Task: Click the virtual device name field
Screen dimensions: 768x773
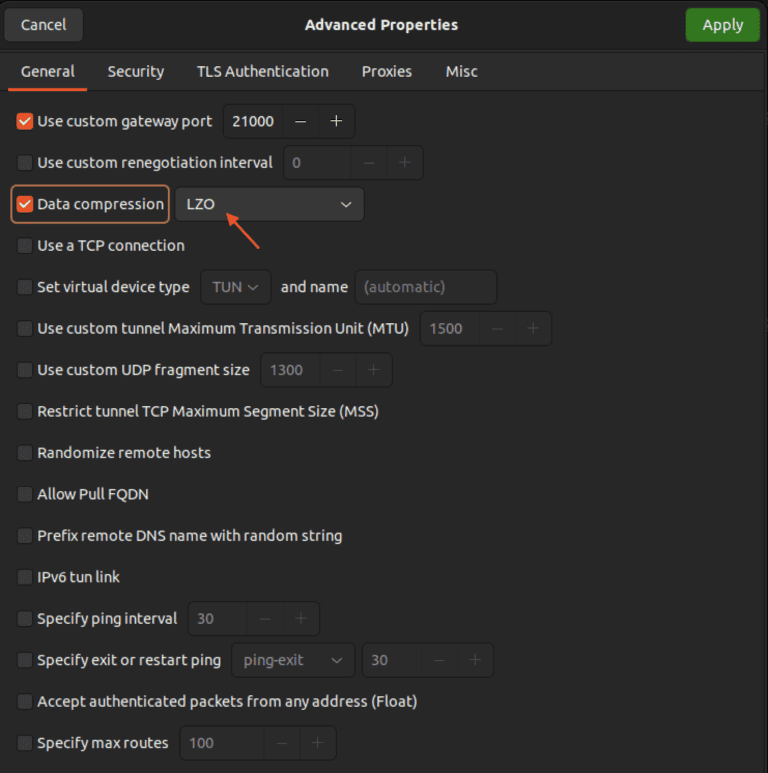Action: coord(426,287)
